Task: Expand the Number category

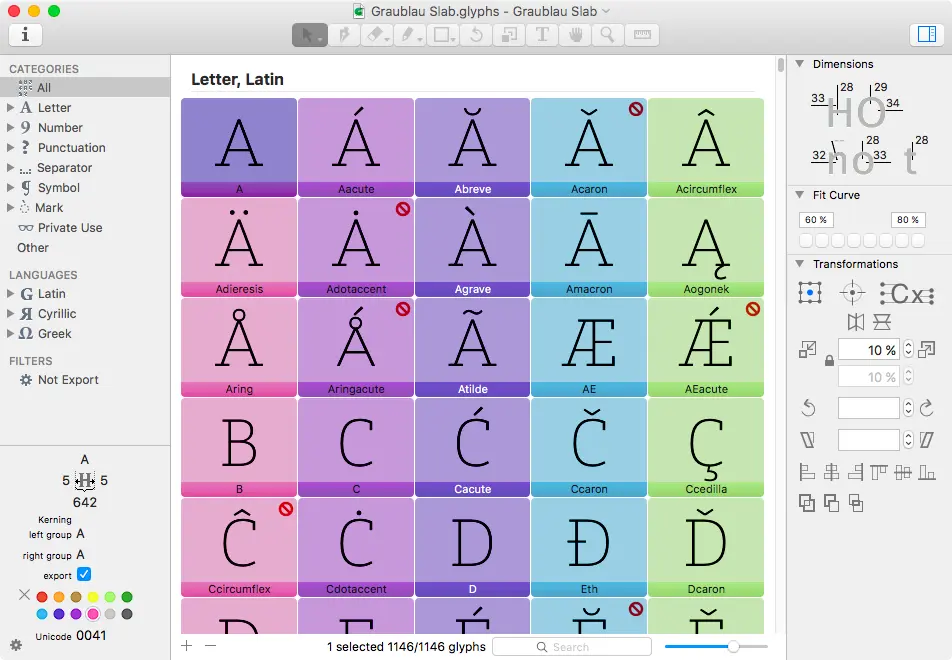Action: tap(10, 128)
